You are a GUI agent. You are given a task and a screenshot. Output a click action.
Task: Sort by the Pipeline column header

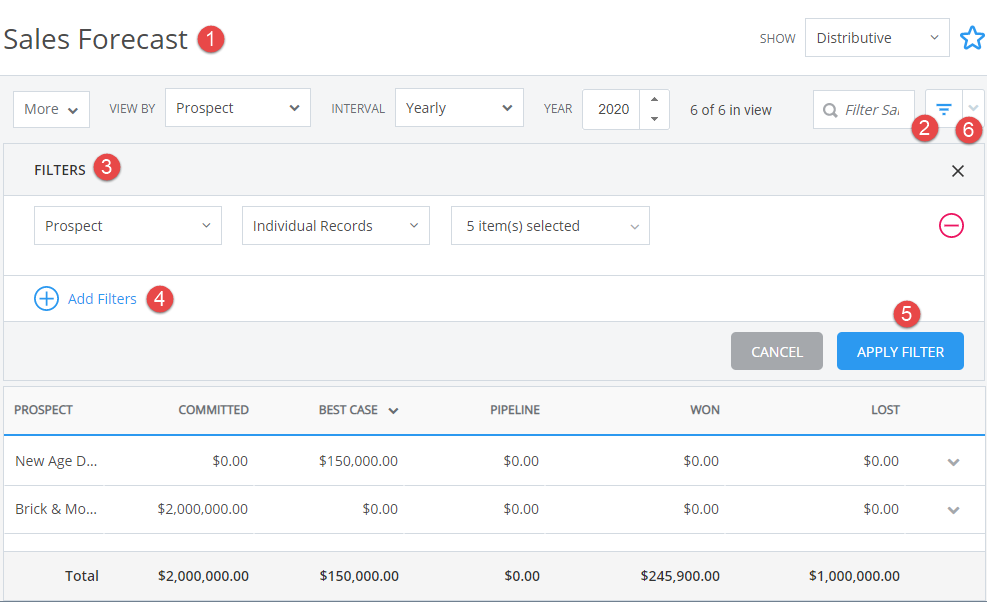(x=515, y=410)
